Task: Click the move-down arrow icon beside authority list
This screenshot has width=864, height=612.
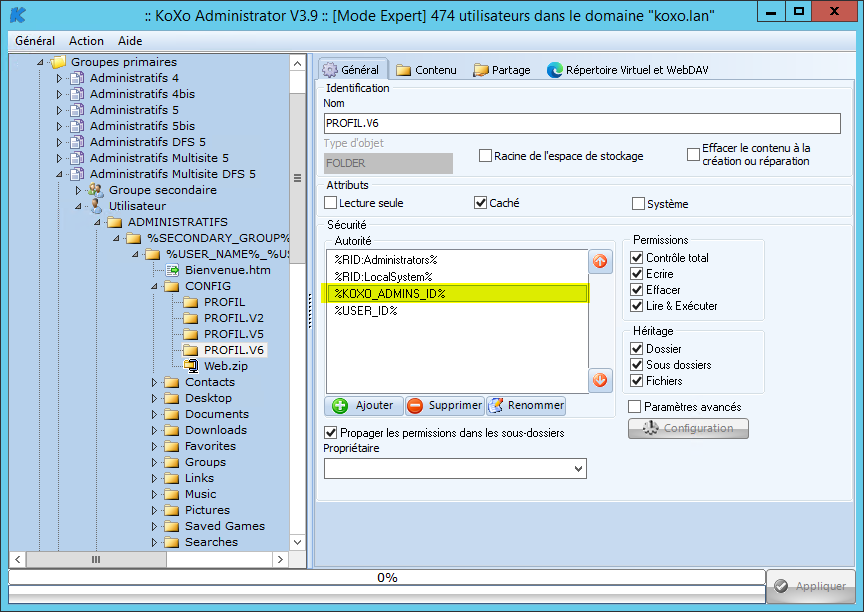Action: pyautogui.click(x=600, y=380)
